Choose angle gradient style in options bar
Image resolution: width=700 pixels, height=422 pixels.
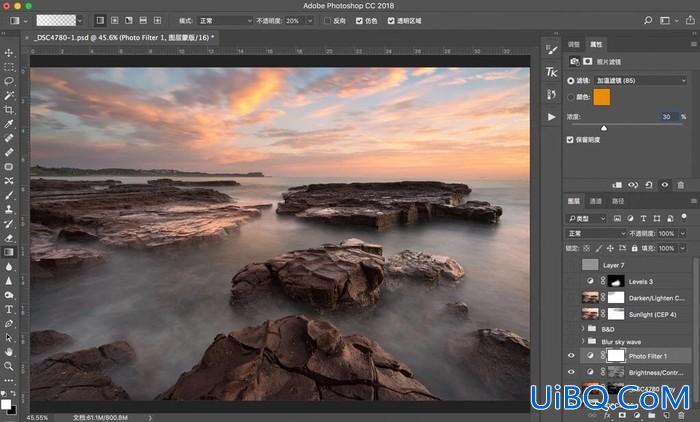click(x=129, y=21)
